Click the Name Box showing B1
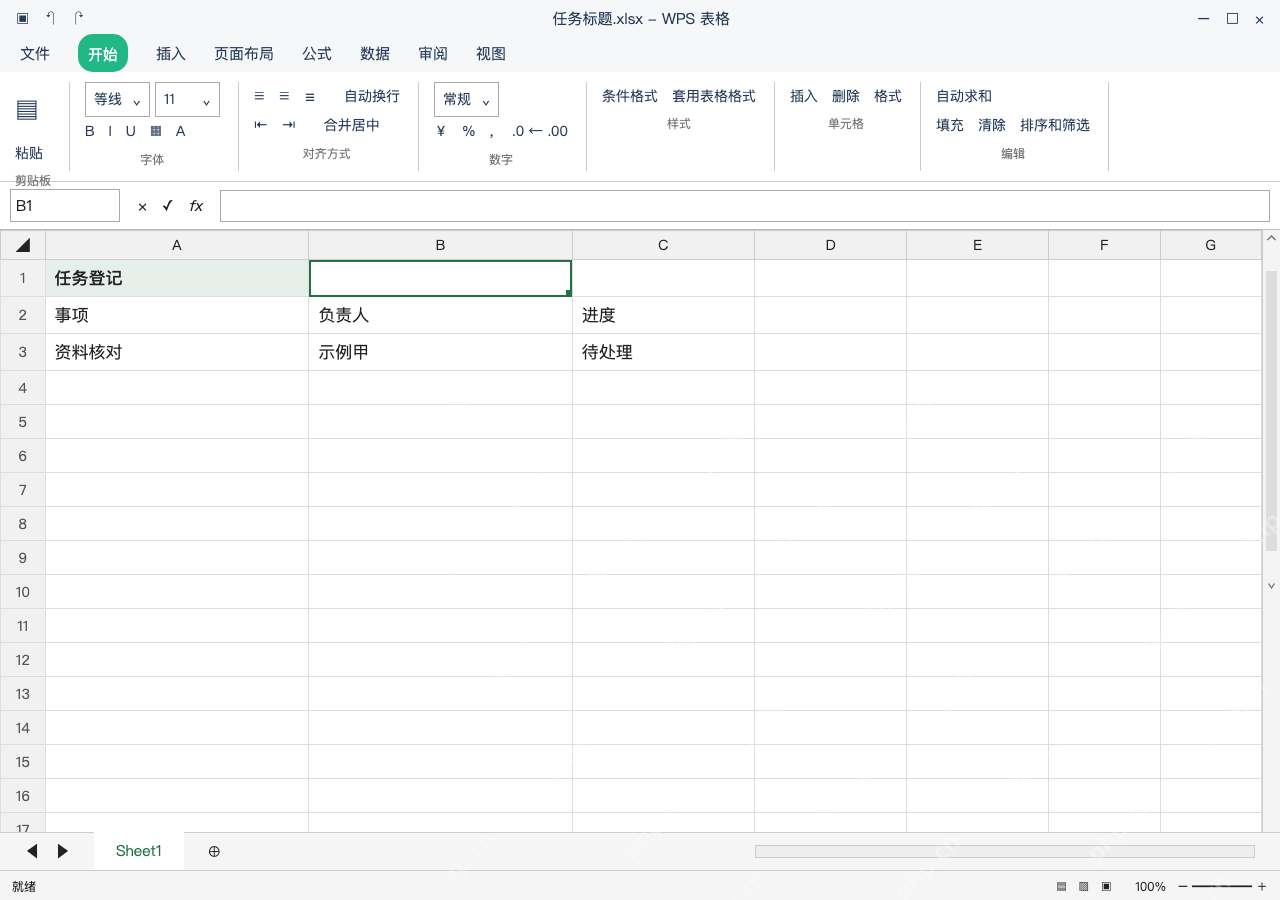Viewport: 1280px width, 900px height. (65, 206)
